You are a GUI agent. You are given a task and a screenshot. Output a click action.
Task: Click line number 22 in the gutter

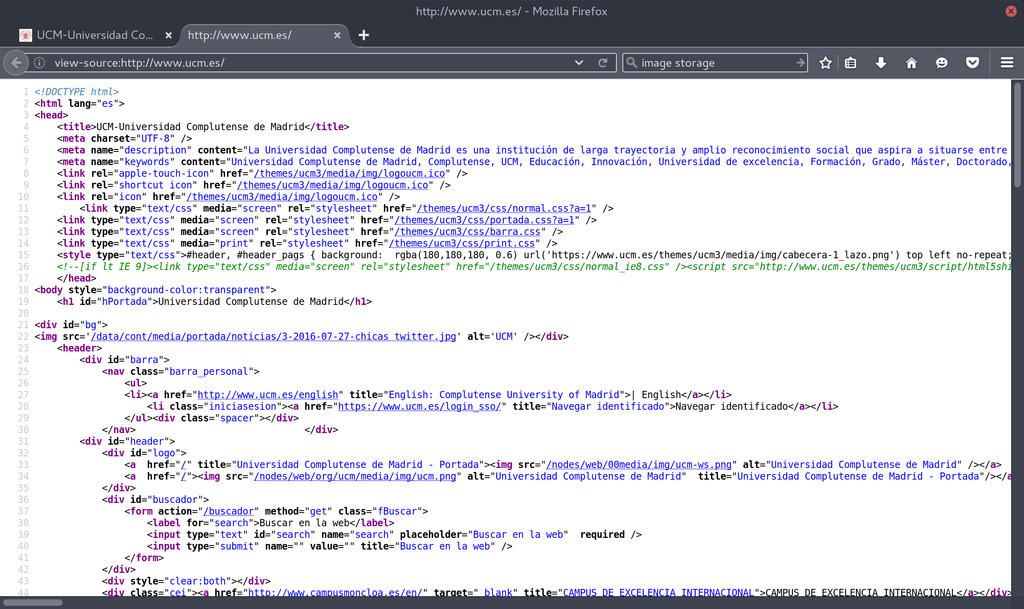(x=24, y=337)
